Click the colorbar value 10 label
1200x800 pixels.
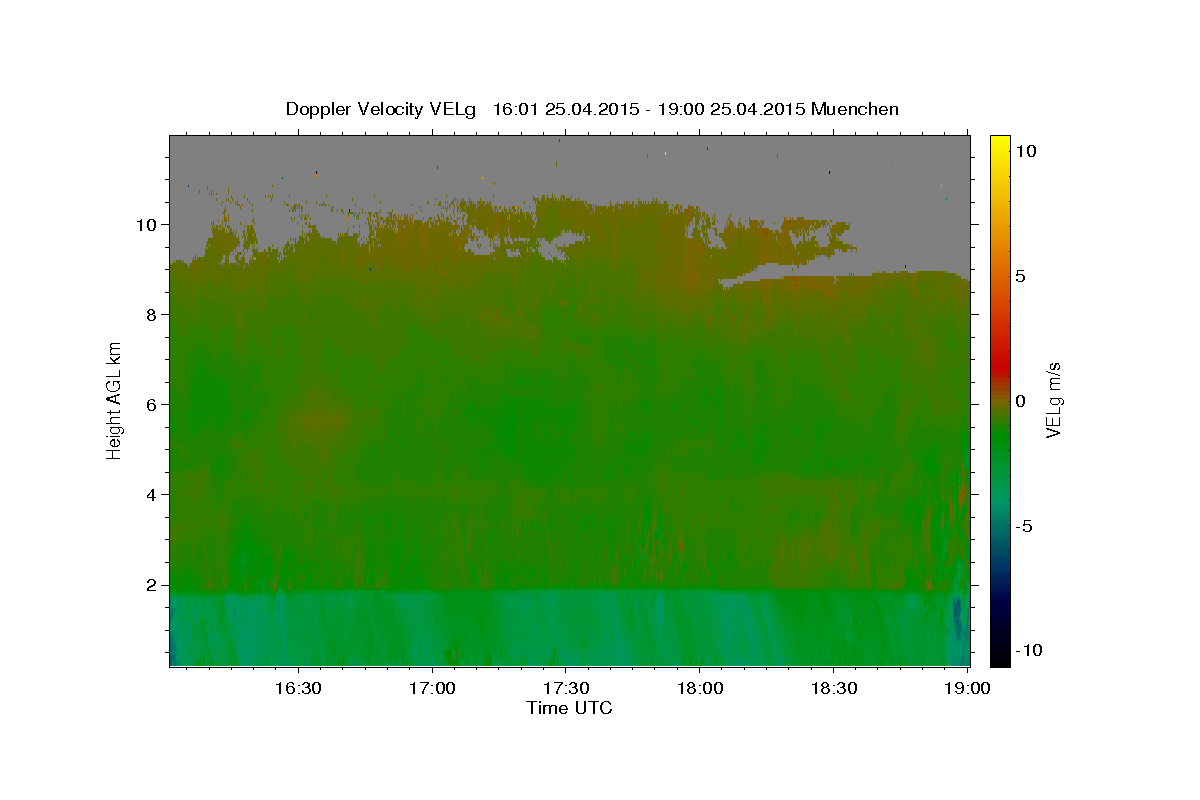click(x=1025, y=150)
